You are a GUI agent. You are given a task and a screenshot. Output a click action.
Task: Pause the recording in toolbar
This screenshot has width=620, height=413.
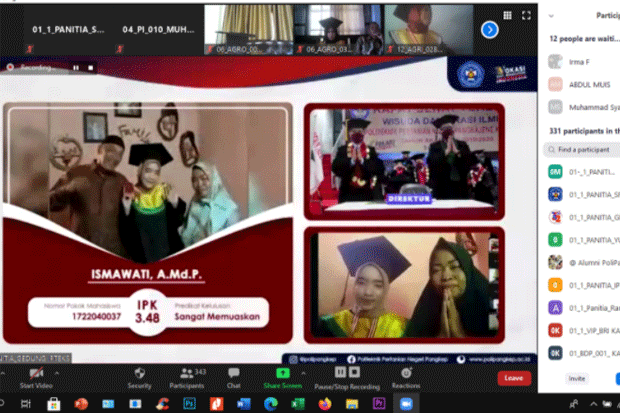340,372
